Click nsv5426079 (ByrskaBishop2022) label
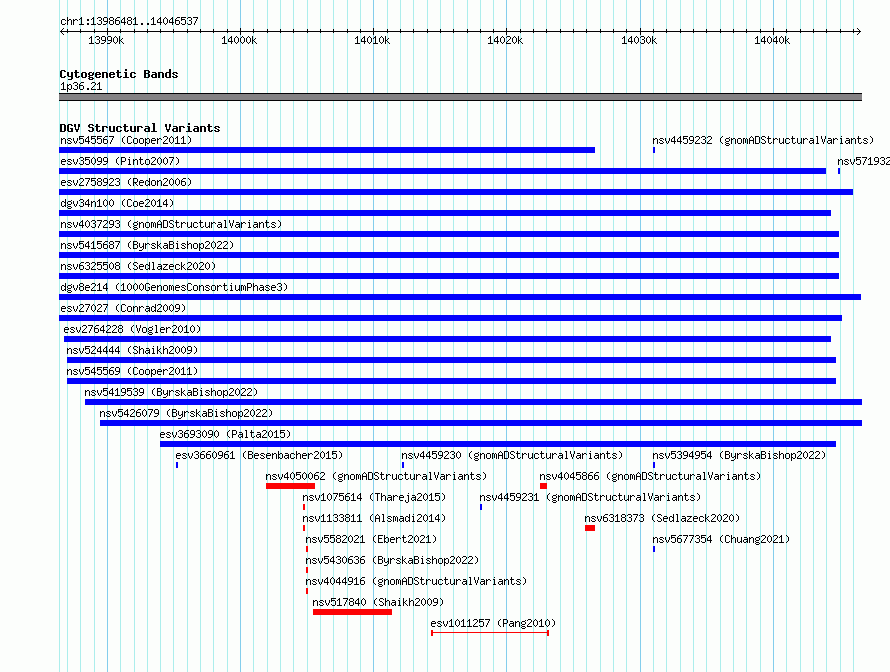Viewport: 890px width, 672px height. 186,413
